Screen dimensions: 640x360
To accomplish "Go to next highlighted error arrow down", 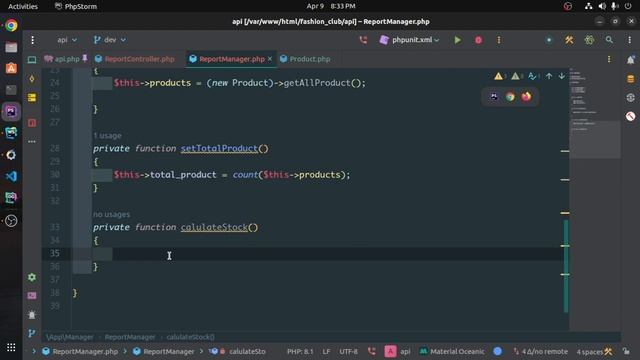I will pyautogui.click(x=562, y=76).
